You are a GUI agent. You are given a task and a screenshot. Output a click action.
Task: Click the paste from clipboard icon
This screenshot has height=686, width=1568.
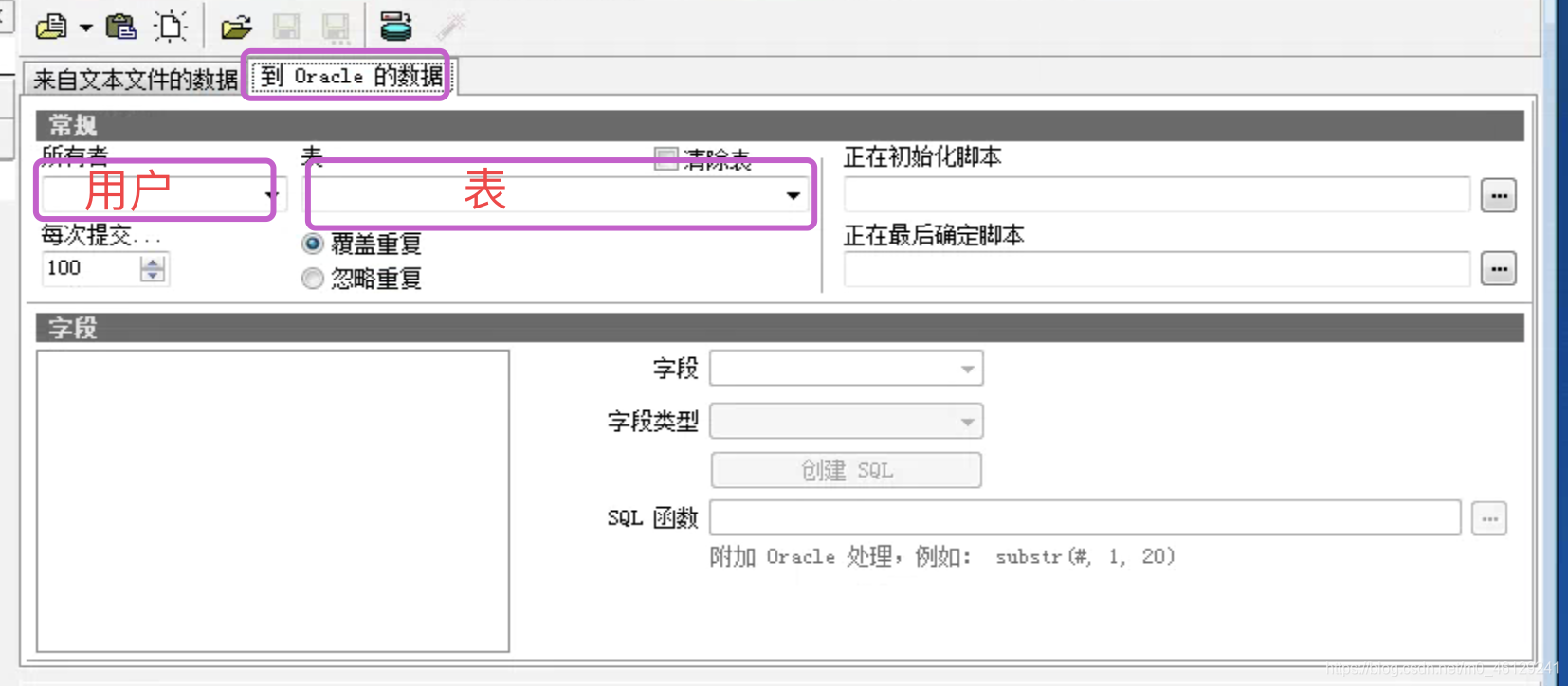click(x=120, y=27)
